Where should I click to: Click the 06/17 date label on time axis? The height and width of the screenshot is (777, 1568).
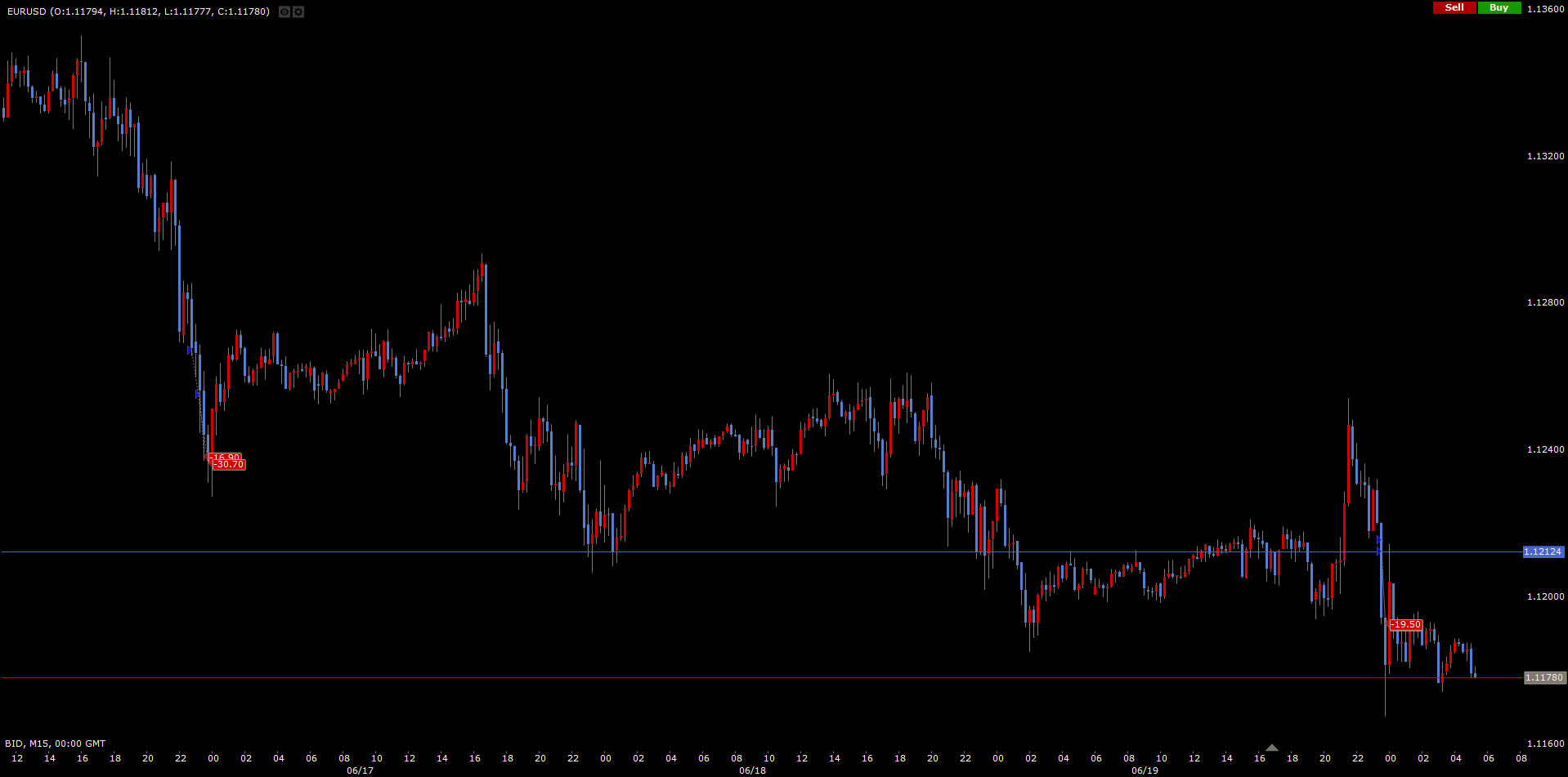(360, 770)
